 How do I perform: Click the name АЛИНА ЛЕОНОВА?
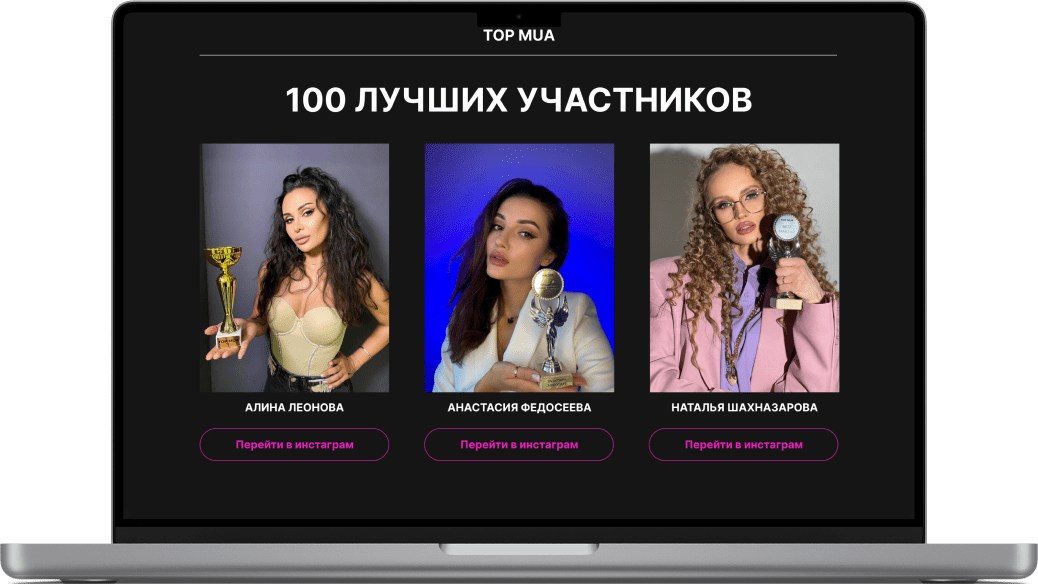pyautogui.click(x=295, y=407)
